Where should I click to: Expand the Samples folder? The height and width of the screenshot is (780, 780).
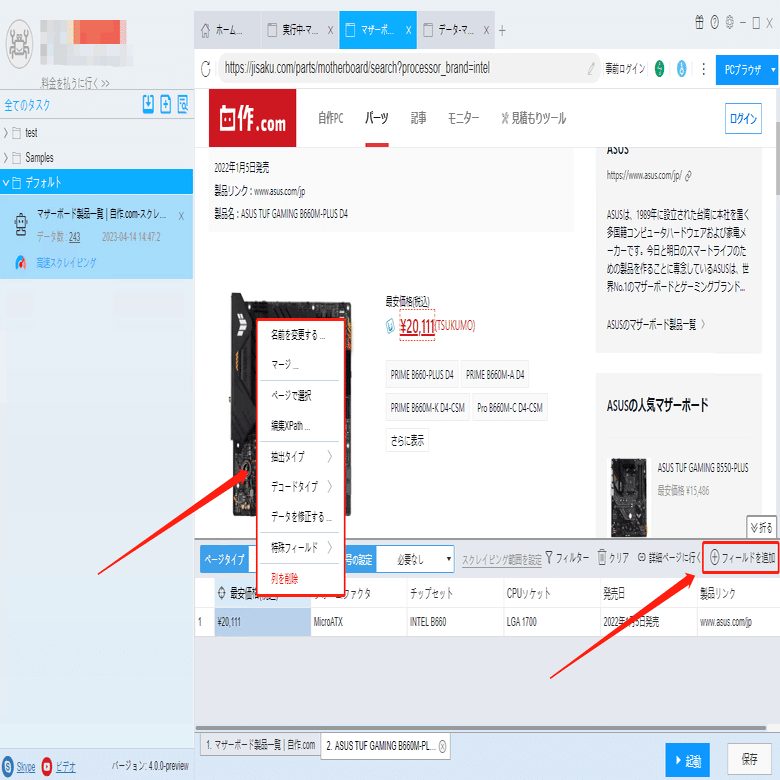pyautogui.click(x=6, y=158)
